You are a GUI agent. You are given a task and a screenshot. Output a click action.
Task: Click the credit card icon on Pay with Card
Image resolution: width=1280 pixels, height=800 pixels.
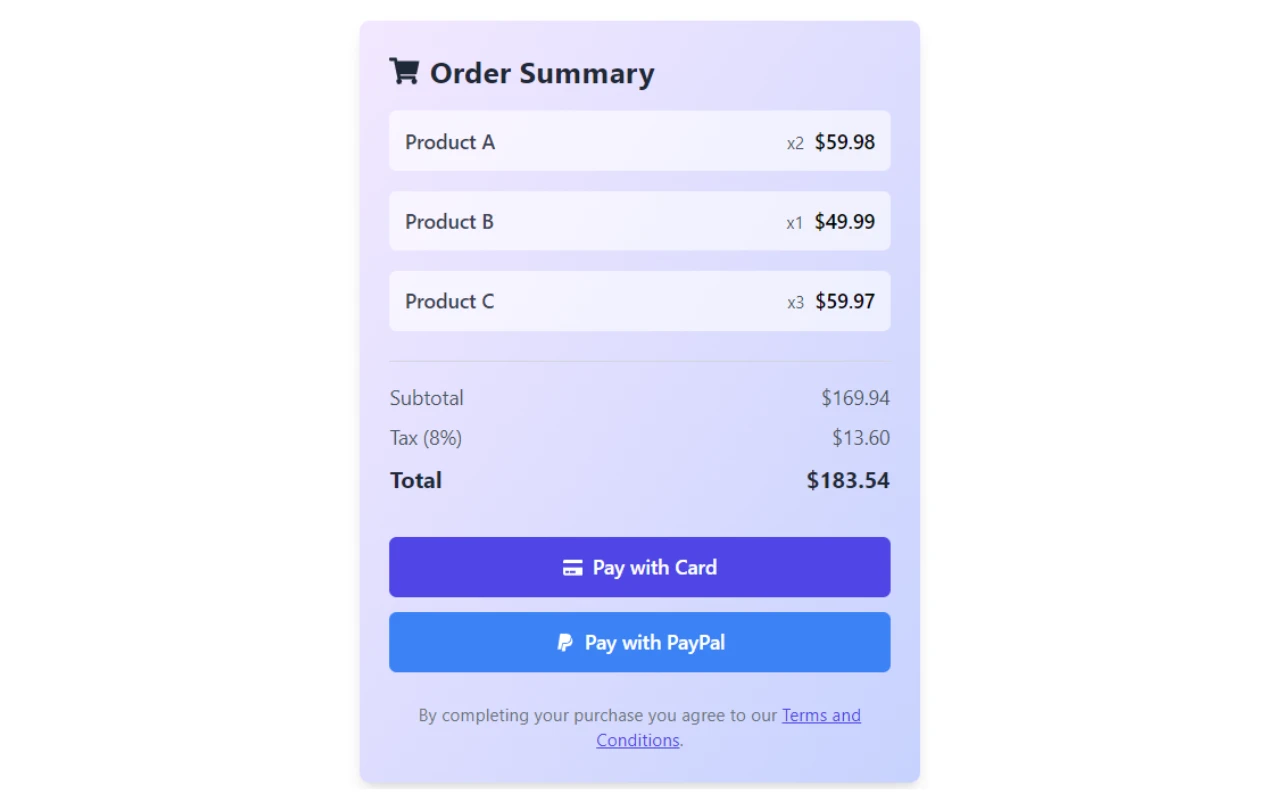tap(572, 568)
